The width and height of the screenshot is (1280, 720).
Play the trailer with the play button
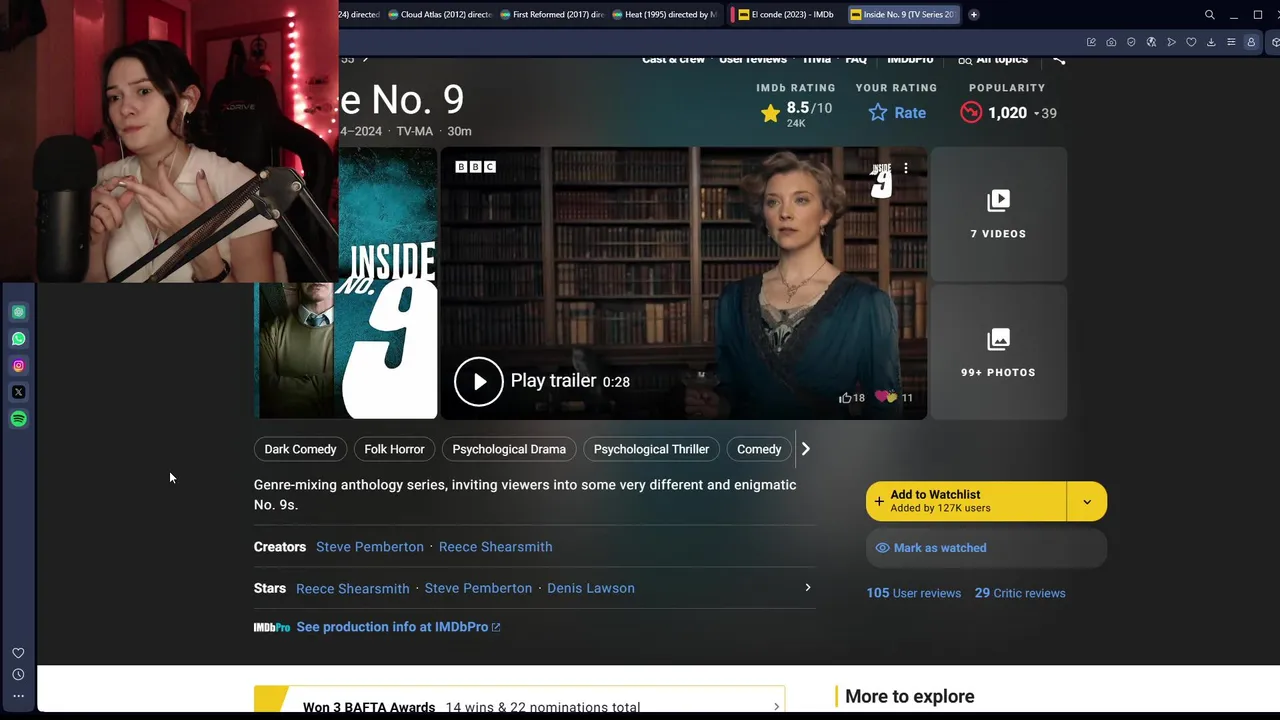point(479,381)
